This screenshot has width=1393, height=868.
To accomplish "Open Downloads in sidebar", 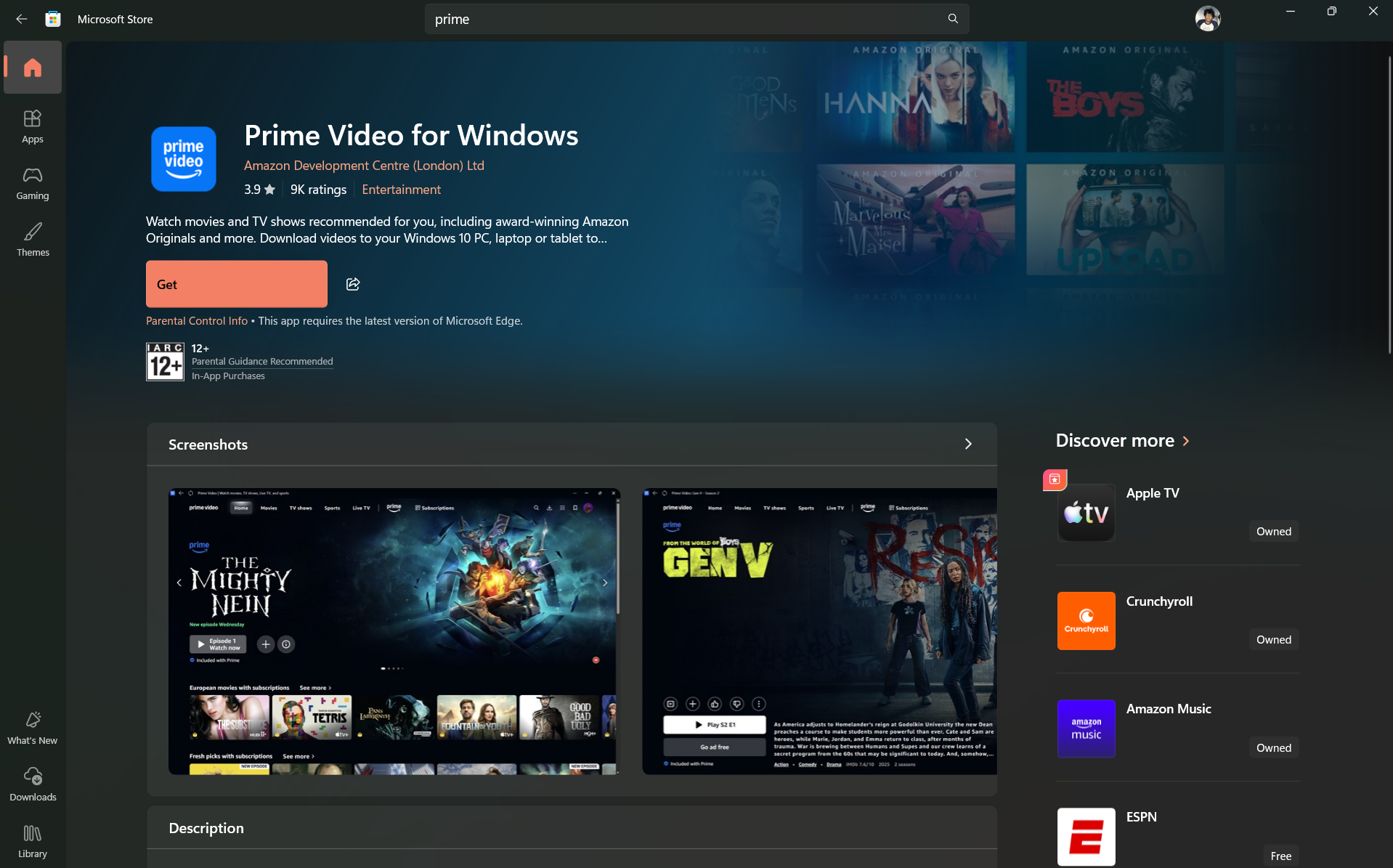I will 33,784.
